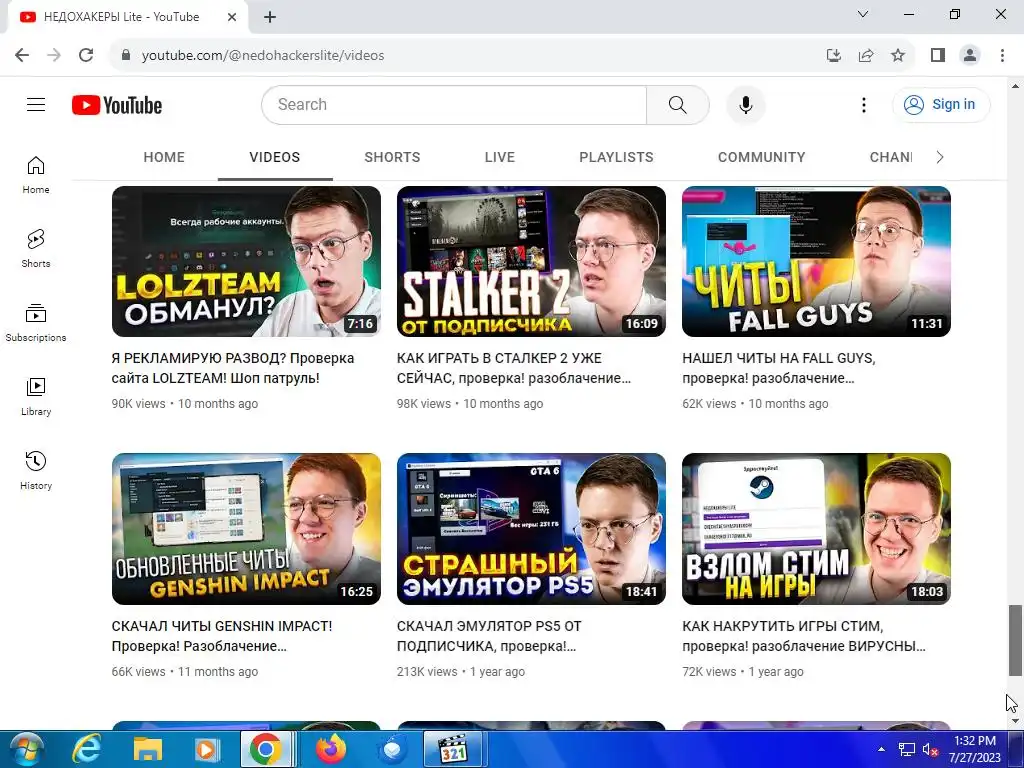
Task: Open the LIVE tab
Action: [x=500, y=157]
